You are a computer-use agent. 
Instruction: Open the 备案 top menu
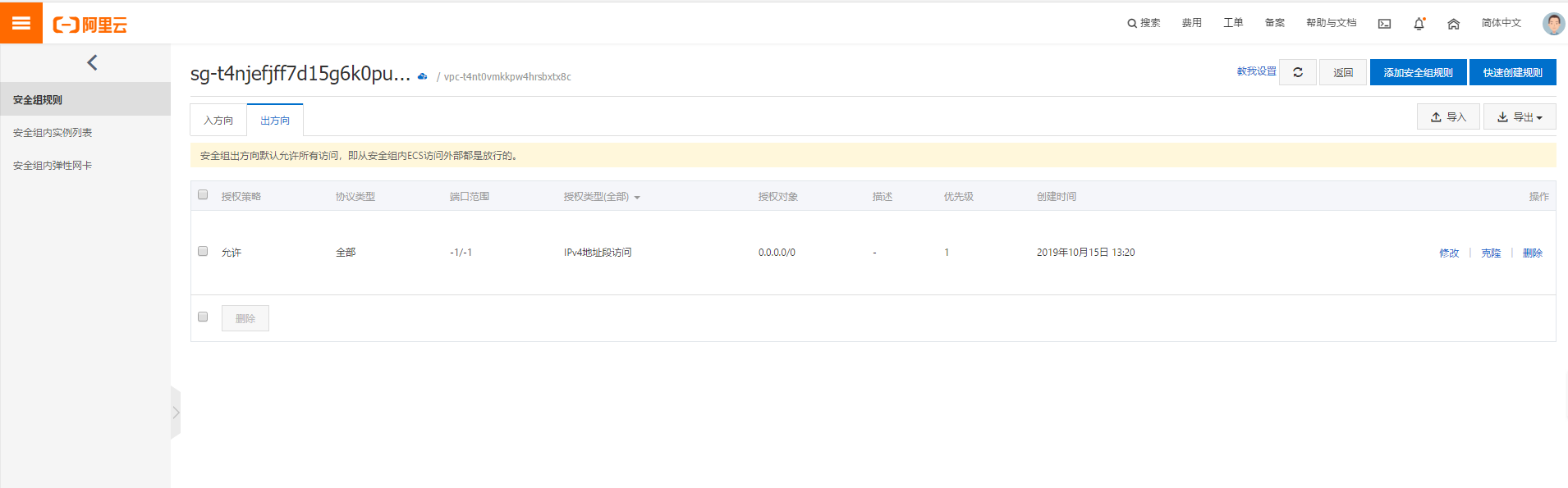[1275, 23]
